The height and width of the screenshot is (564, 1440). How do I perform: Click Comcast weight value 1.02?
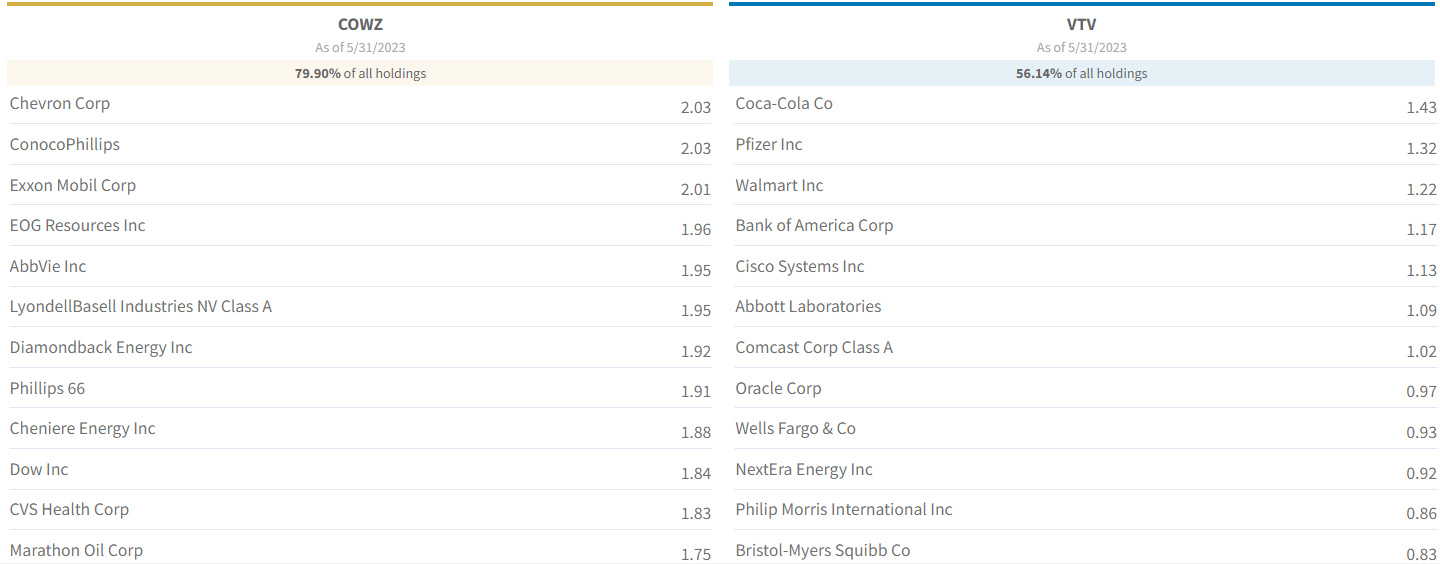pyautogui.click(x=1421, y=352)
